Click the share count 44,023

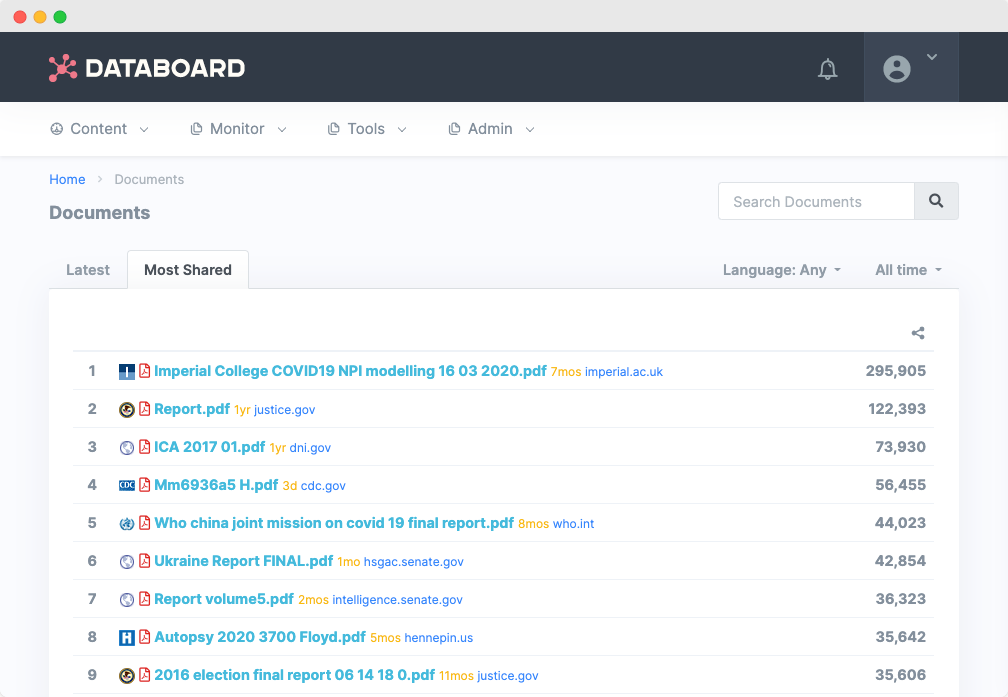pos(900,523)
